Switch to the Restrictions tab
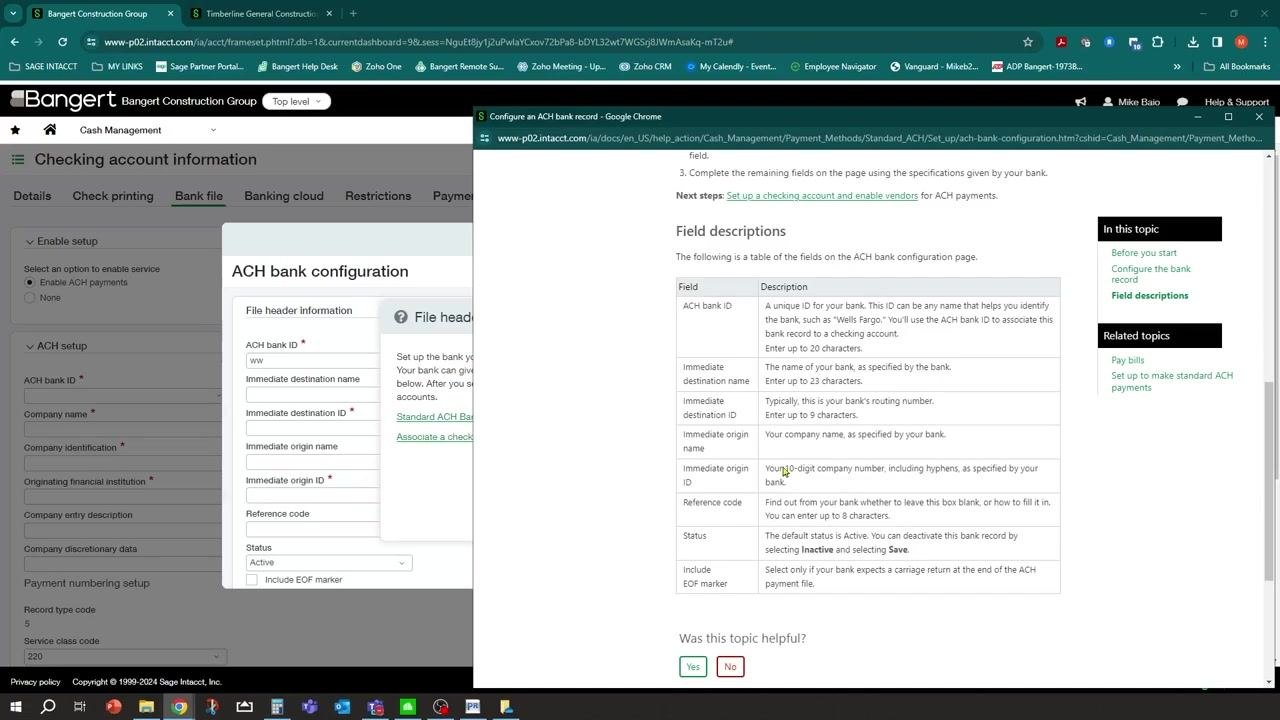Image resolution: width=1280 pixels, height=720 pixels. (x=378, y=196)
